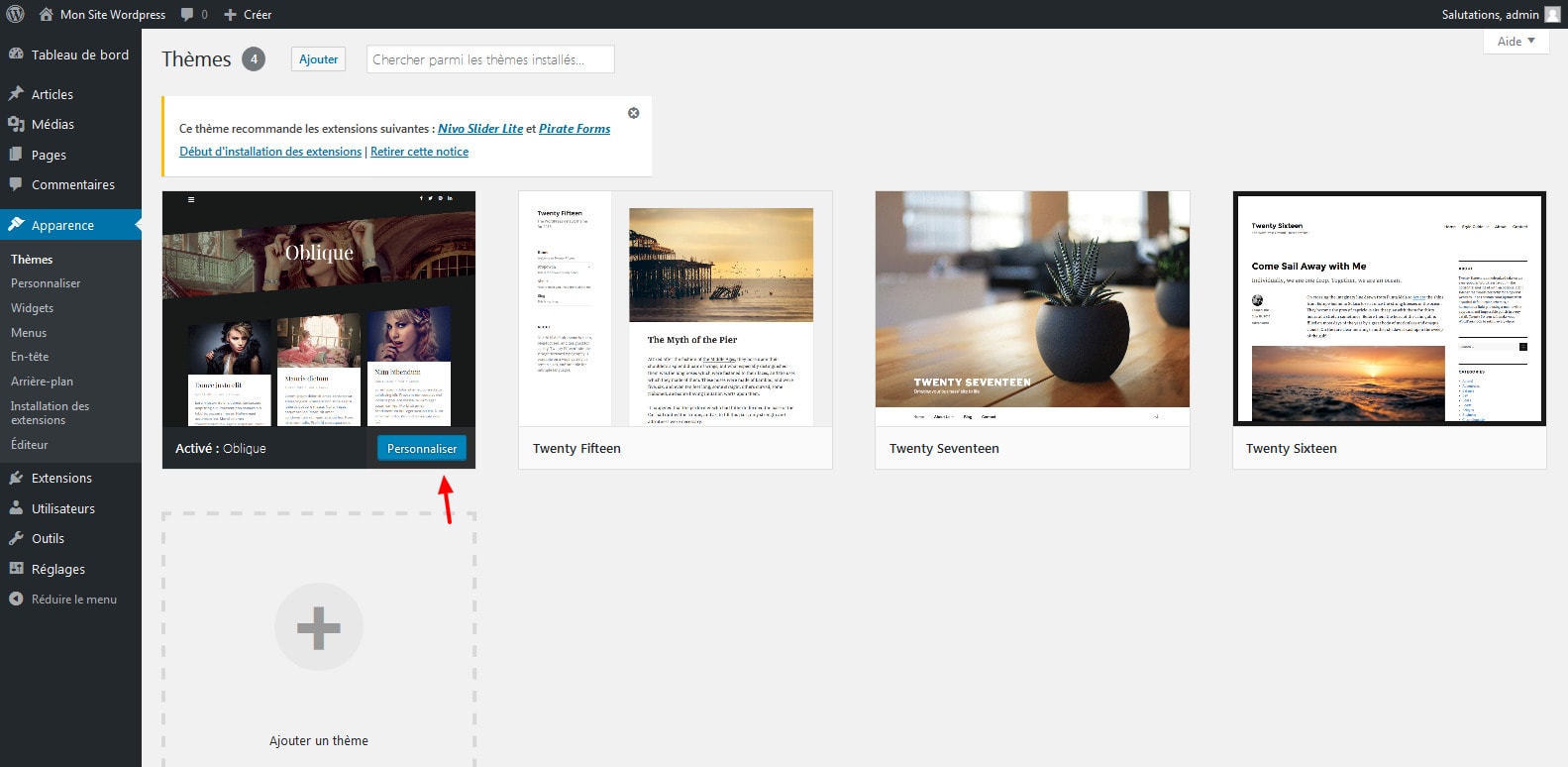Select Widgets submenu entry
Viewport: 1568px width, 767px height.
(32, 308)
